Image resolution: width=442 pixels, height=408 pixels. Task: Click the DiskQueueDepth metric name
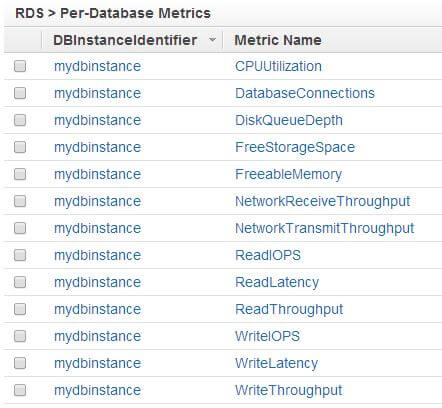coord(289,120)
